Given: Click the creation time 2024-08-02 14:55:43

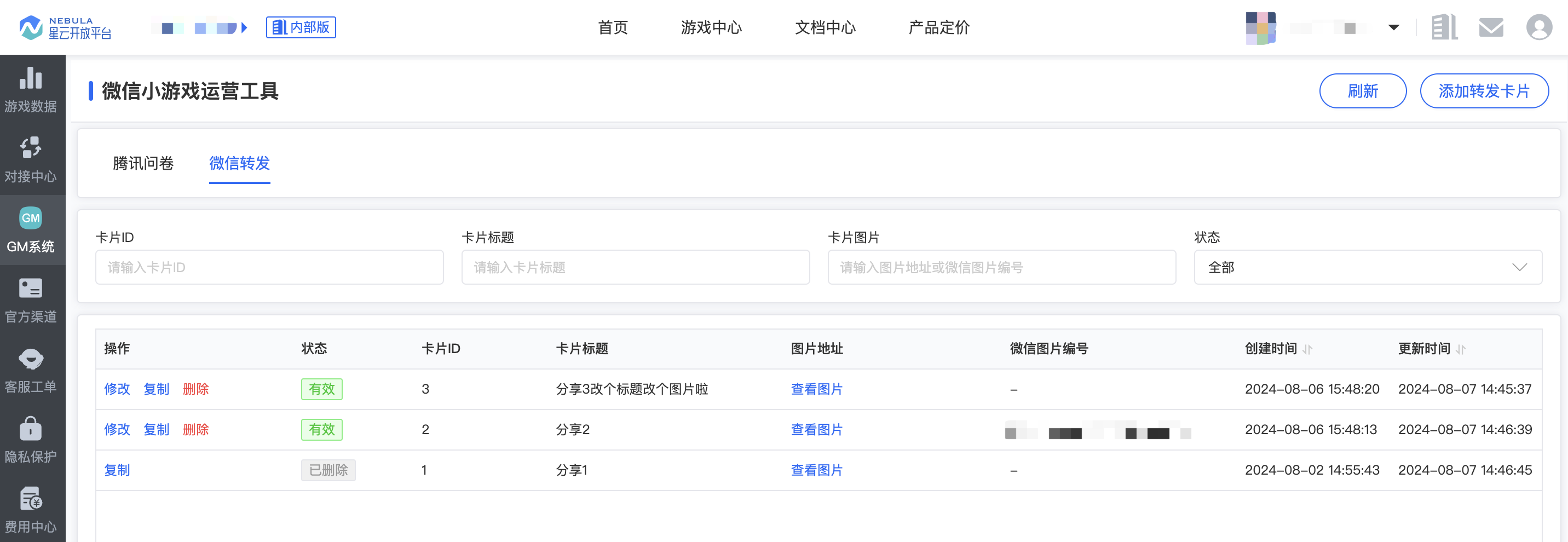Looking at the screenshot, I should click(x=1312, y=470).
